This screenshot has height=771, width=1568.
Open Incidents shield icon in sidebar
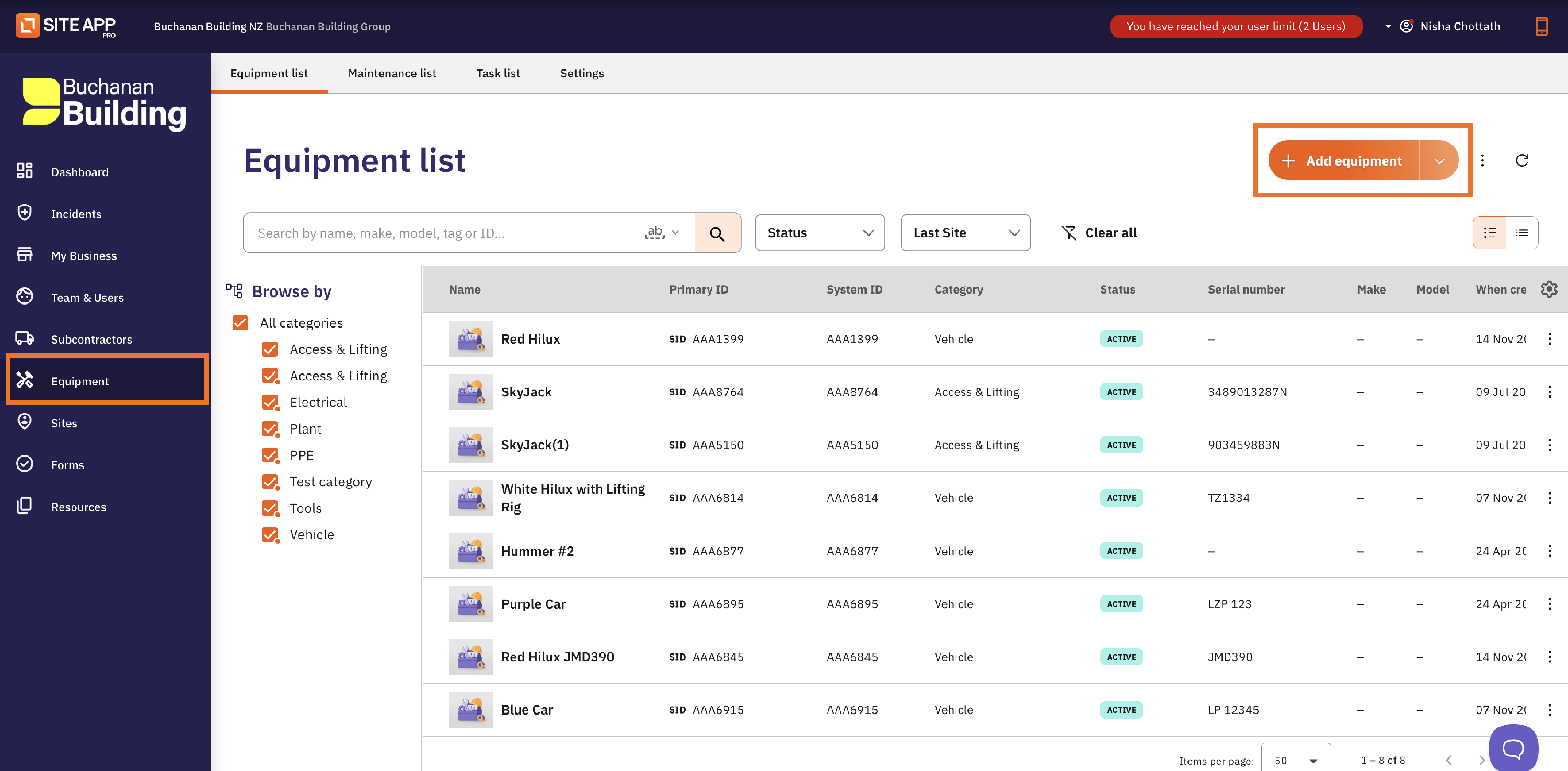click(x=25, y=213)
